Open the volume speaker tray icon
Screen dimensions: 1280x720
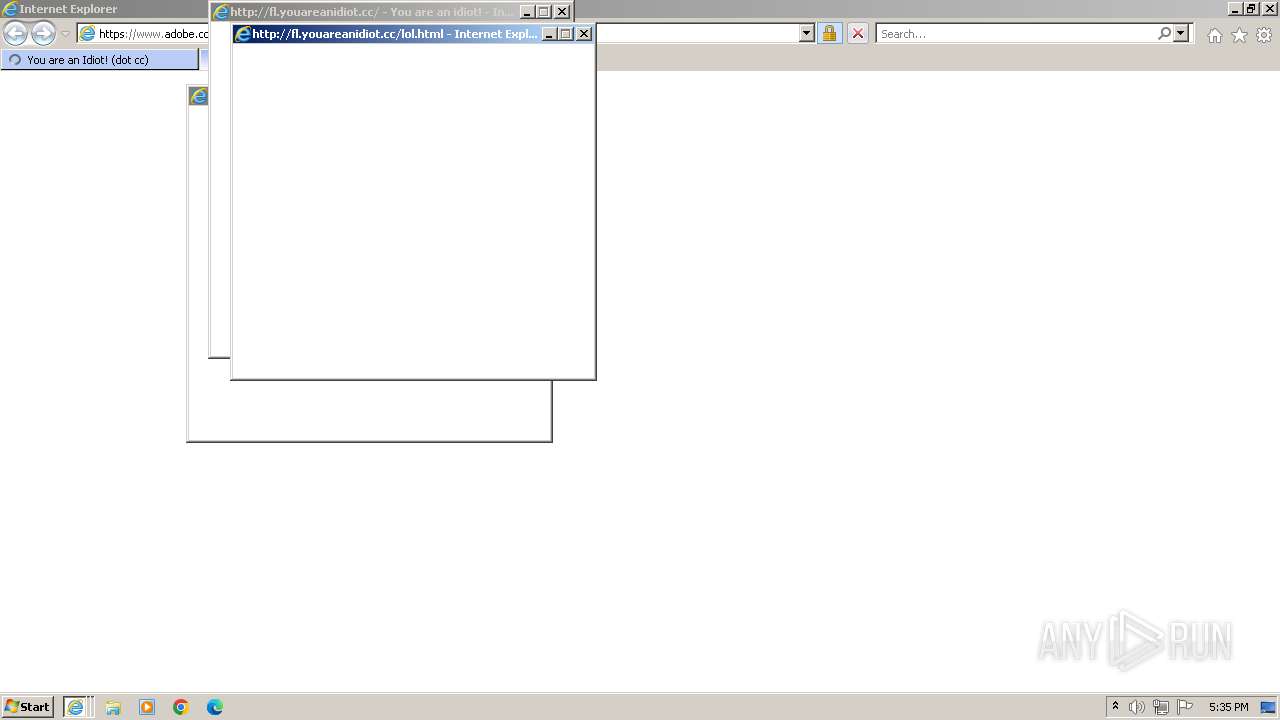(x=1137, y=707)
